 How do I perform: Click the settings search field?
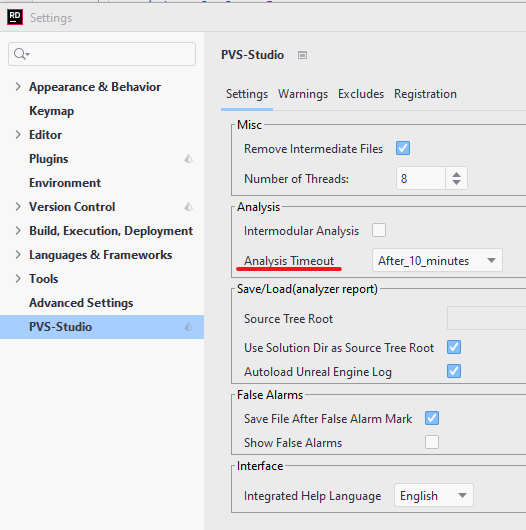(x=102, y=54)
